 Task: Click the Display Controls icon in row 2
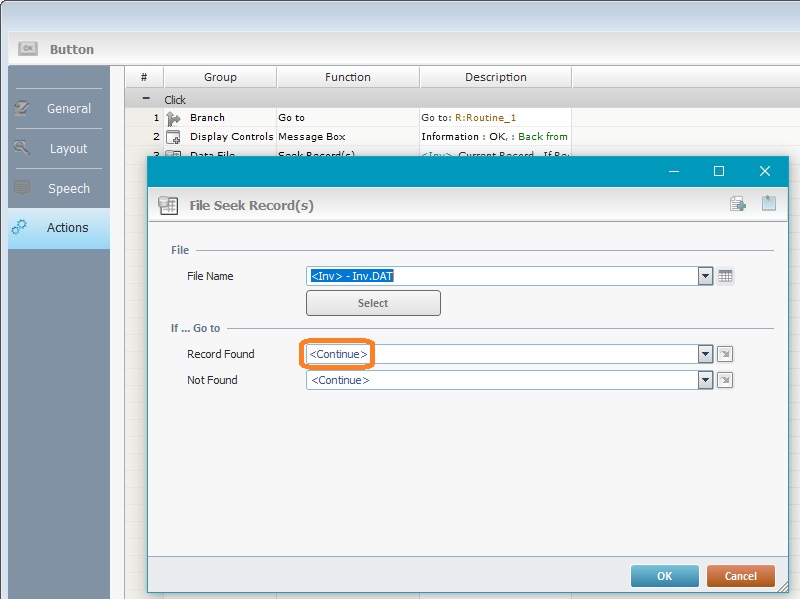tap(173, 137)
